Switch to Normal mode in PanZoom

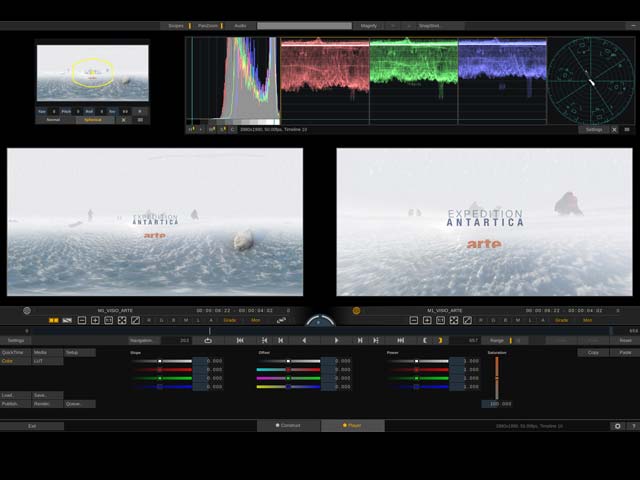53,120
